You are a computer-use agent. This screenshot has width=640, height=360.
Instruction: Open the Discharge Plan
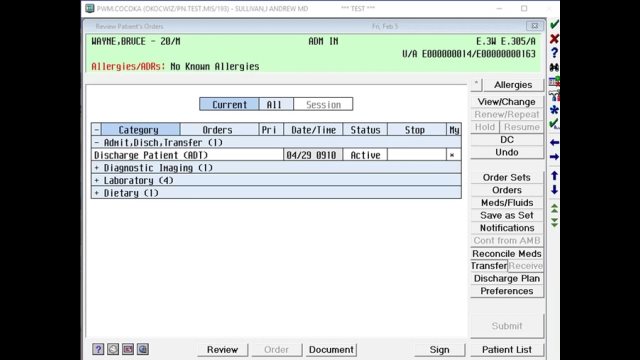(x=507, y=278)
